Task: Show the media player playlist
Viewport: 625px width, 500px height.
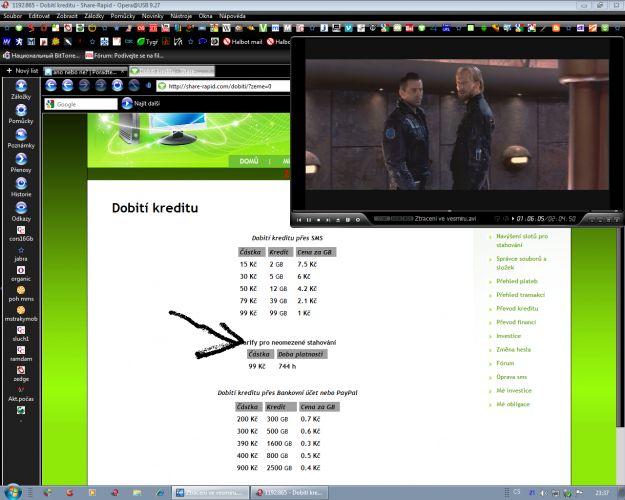Action: 348,220
